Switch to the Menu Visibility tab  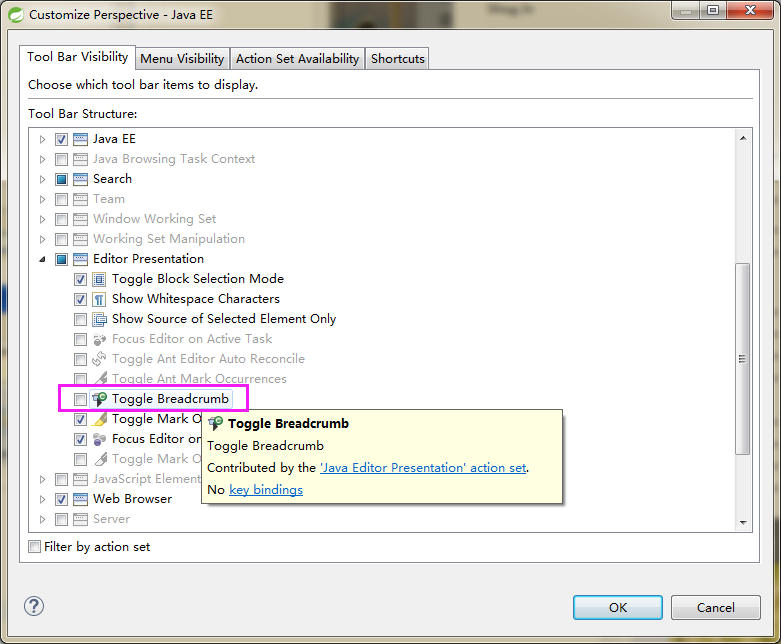[182, 59]
